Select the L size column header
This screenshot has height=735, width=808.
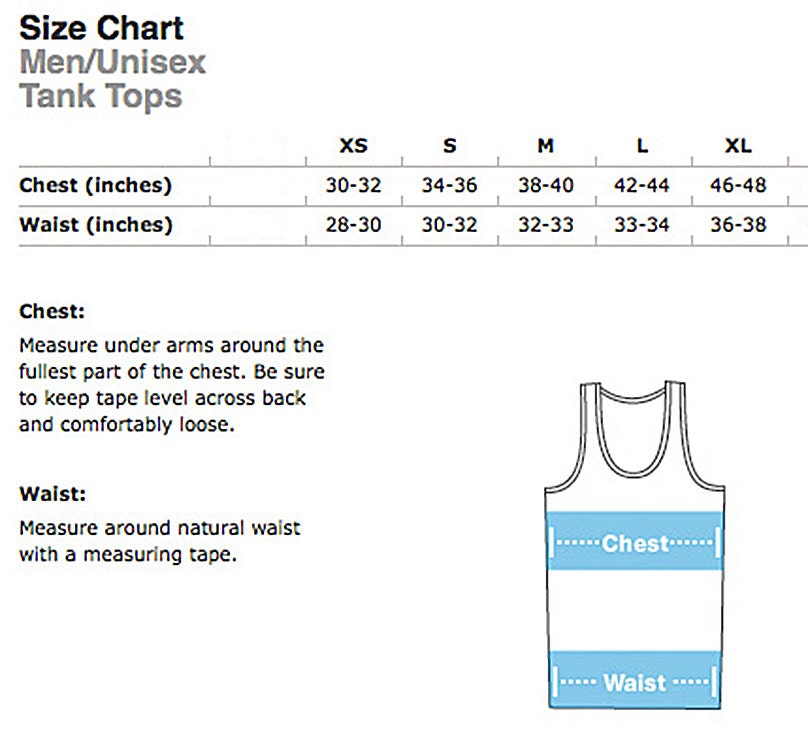pyautogui.click(x=642, y=146)
